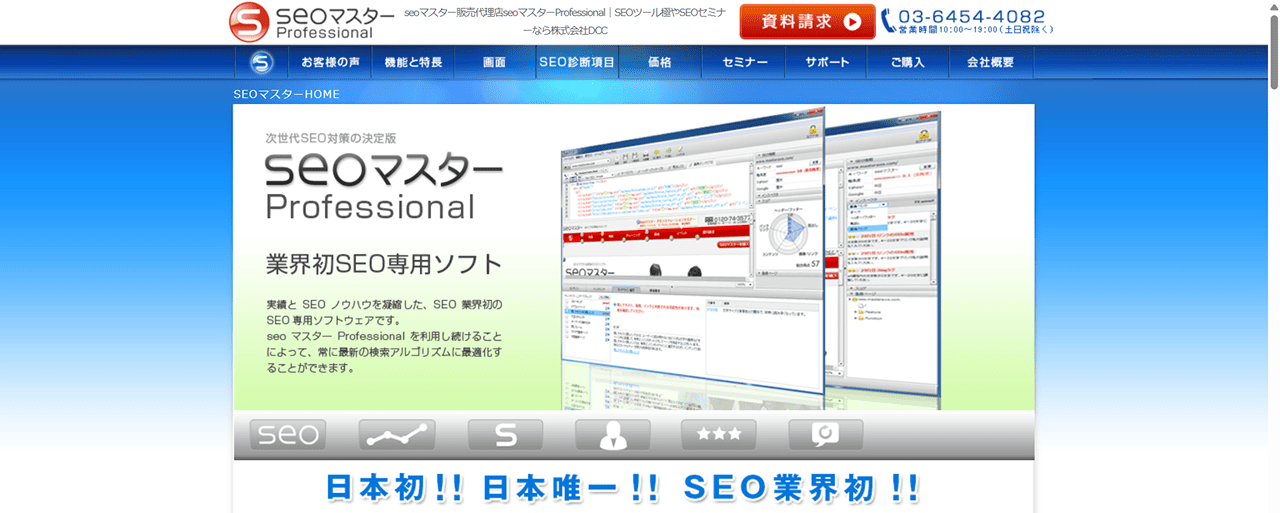This screenshot has width=1280, height=513.
Task: Open the ご購入 purchase menu item
Action: pyautogui.click(x=908, y=62)
